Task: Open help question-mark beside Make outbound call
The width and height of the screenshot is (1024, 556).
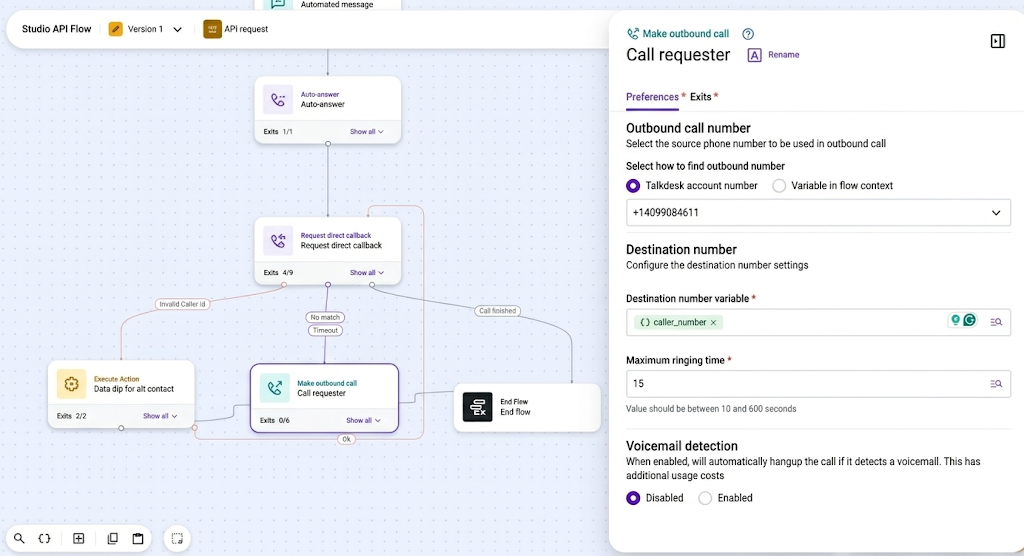Action: [x=748, y=34]
